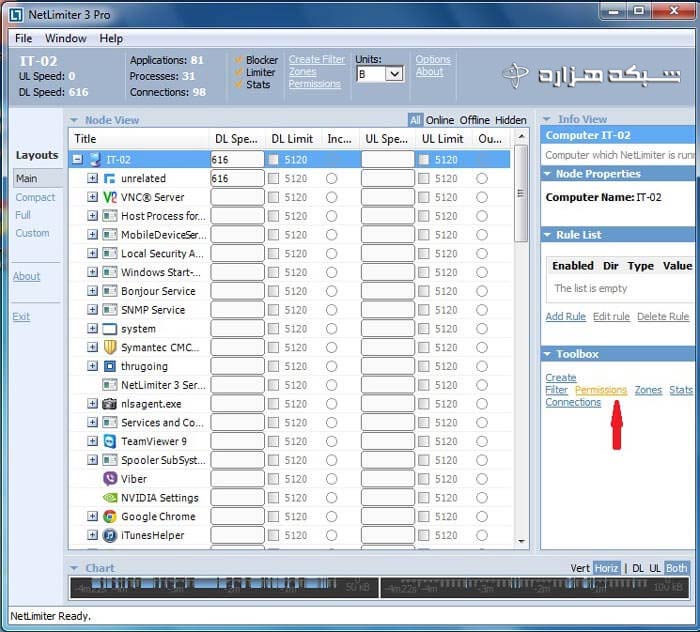Click the Symantec CMC shield icon

(x=110, y=347)
